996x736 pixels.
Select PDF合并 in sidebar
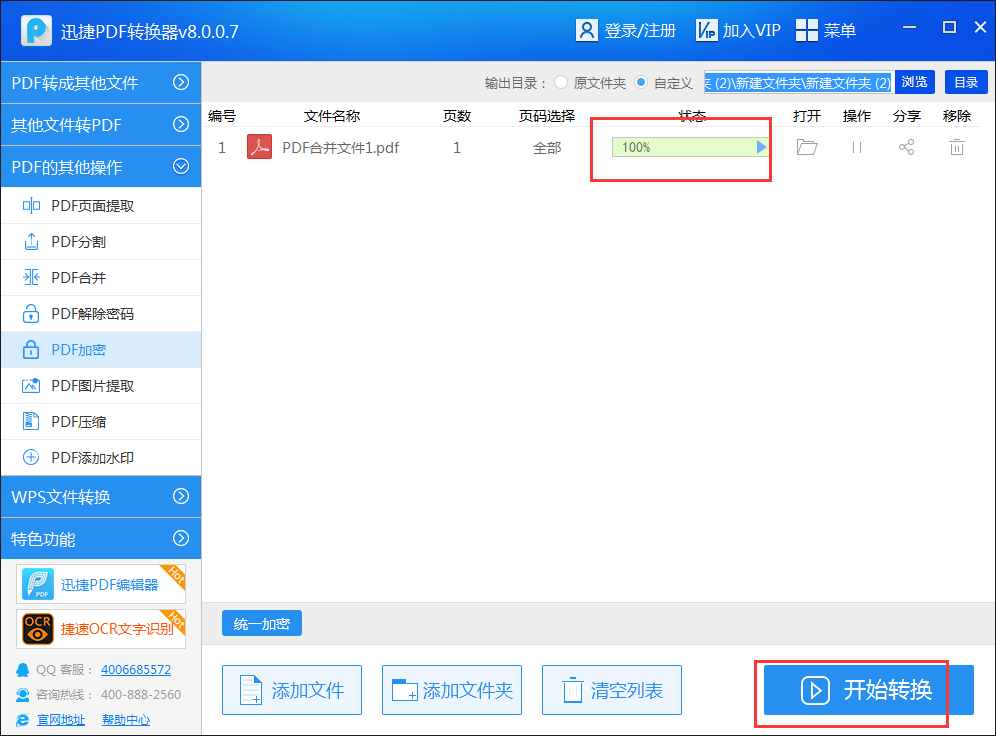pos(101,278)
